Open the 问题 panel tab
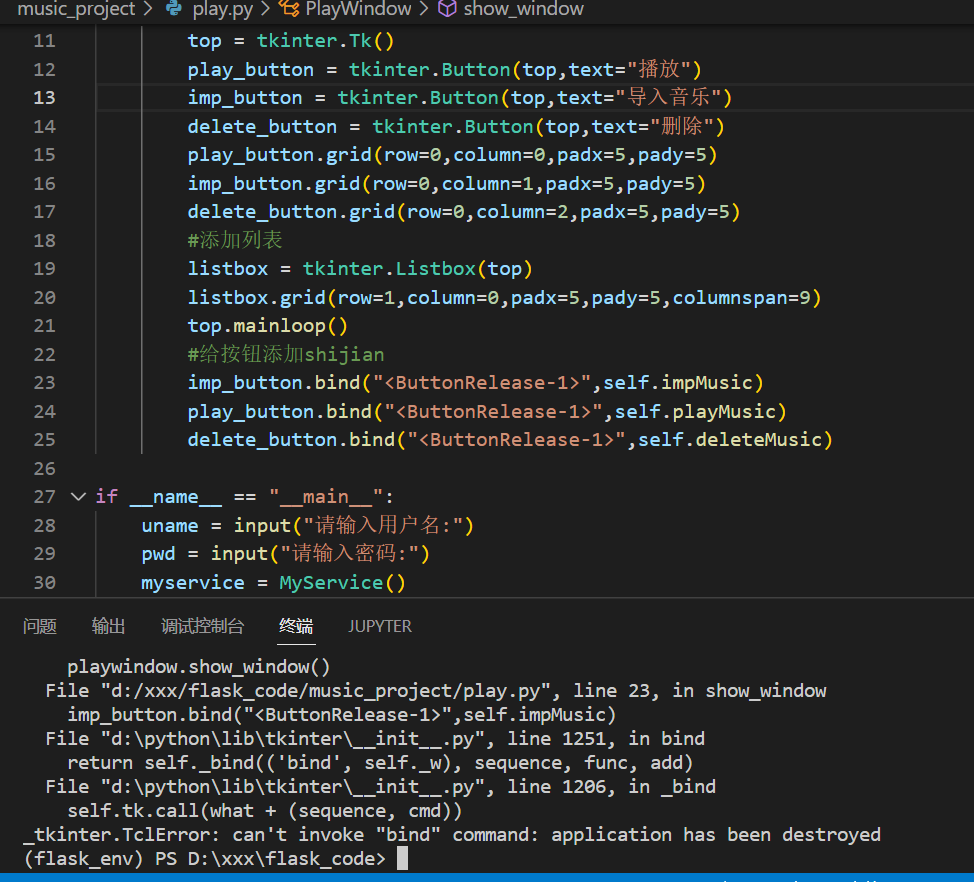Viewport: 974px width, 882px height. coord(40,626)
